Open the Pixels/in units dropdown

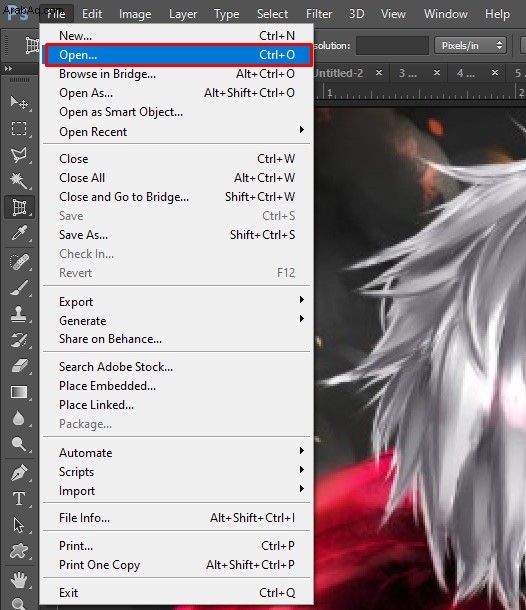[470, 46]
